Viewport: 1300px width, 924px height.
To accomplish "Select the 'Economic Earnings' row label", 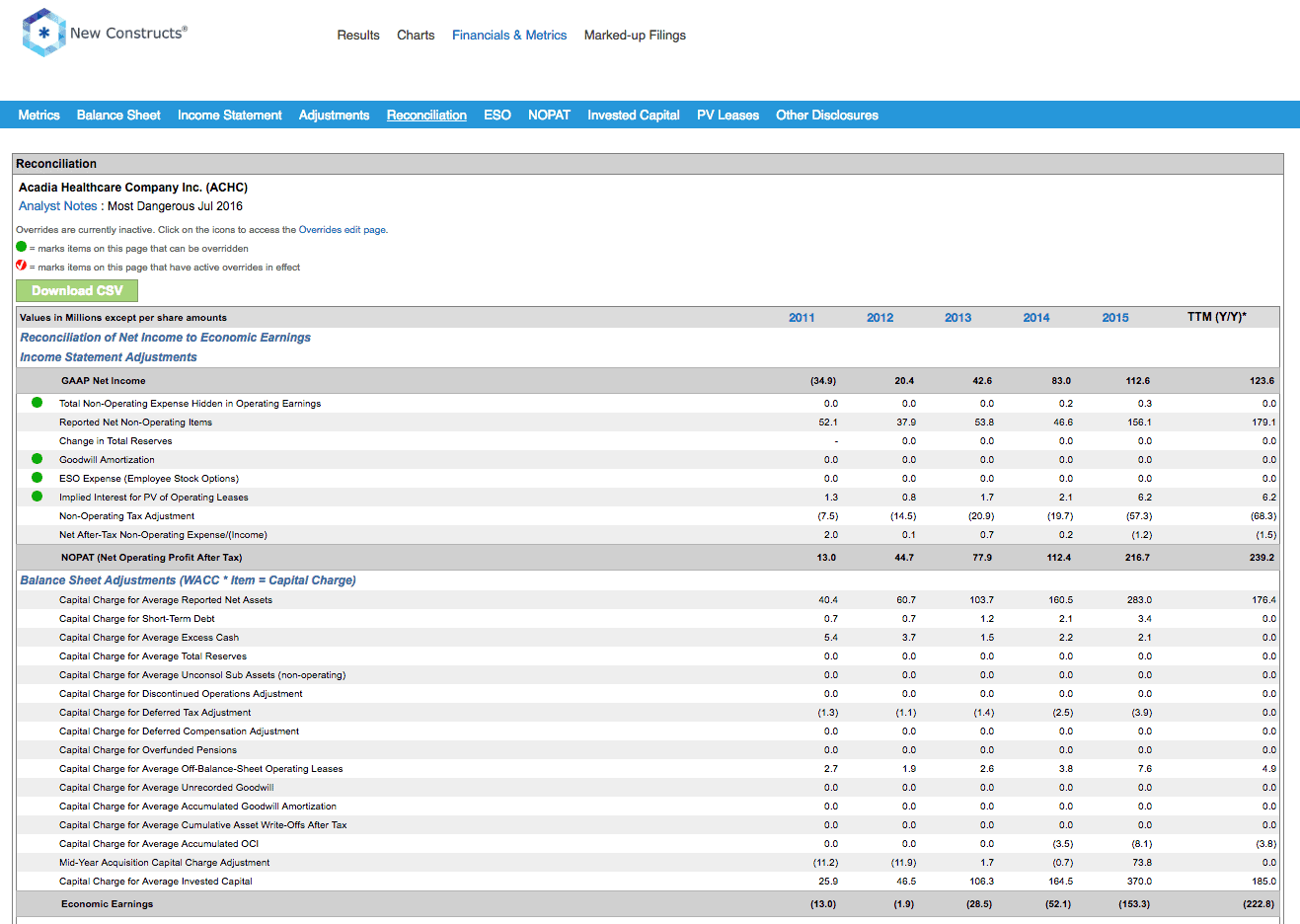I will [x=107, y=903].
